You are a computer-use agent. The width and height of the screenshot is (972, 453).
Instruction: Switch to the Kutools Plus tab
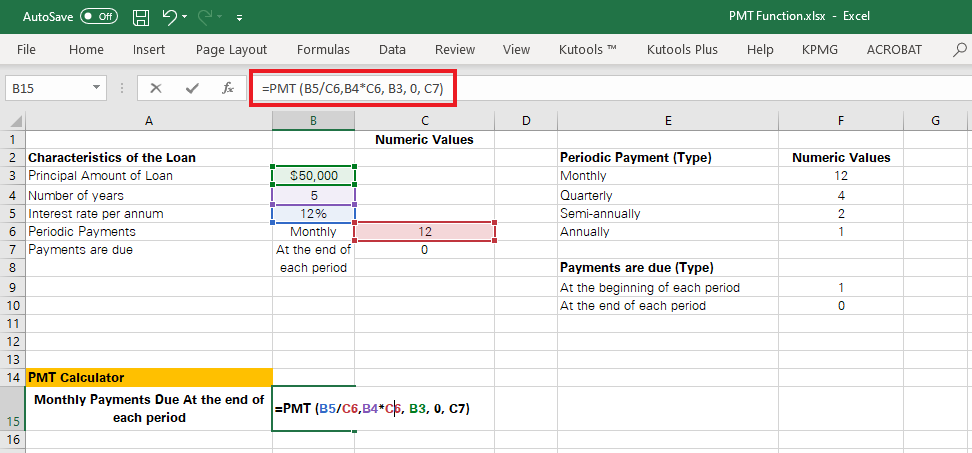pyautogui.click(x=682, y=50)
